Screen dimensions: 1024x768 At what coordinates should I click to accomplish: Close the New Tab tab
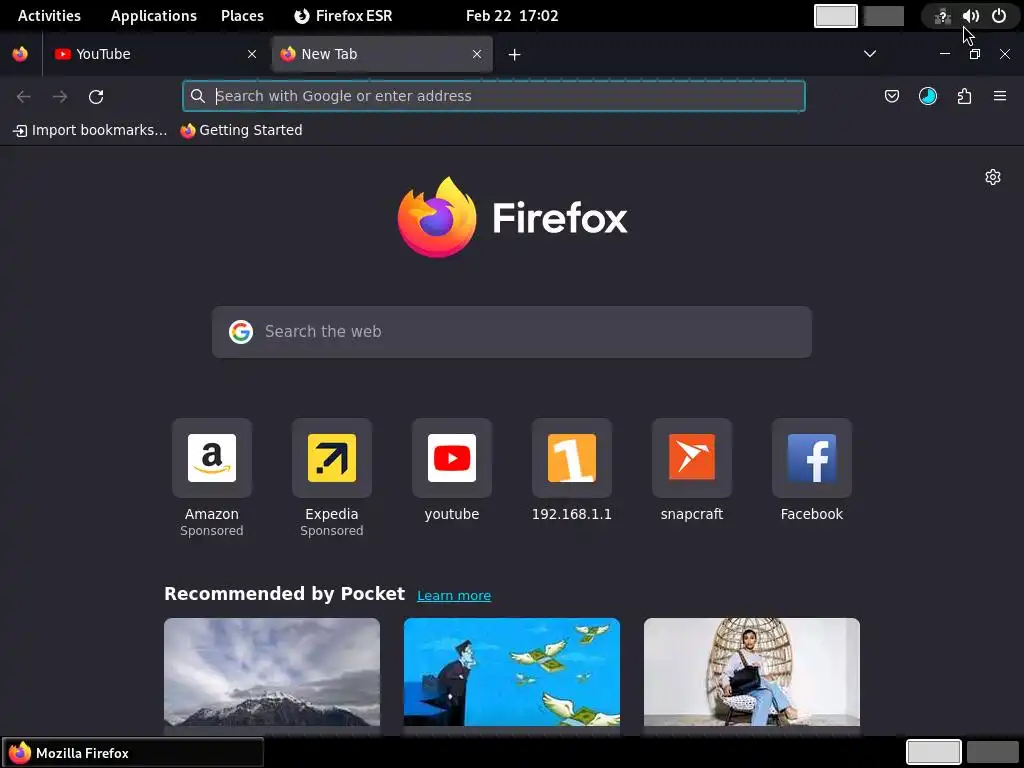tap(477, 54)
